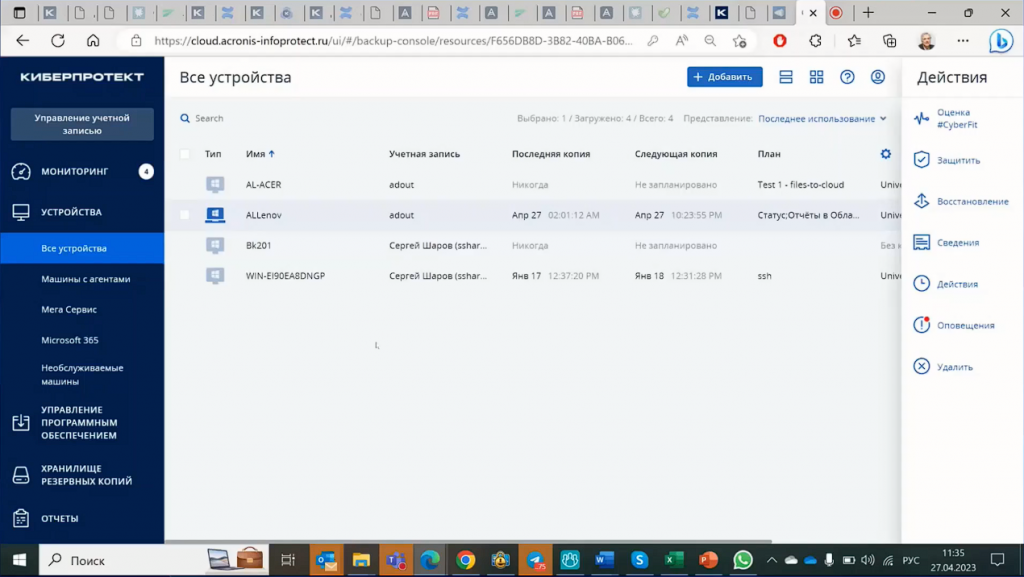Click the WIN-EI90EA8DNGP device type icon
The height and width of the screenshot is (577, 1024).
[215, 275]
